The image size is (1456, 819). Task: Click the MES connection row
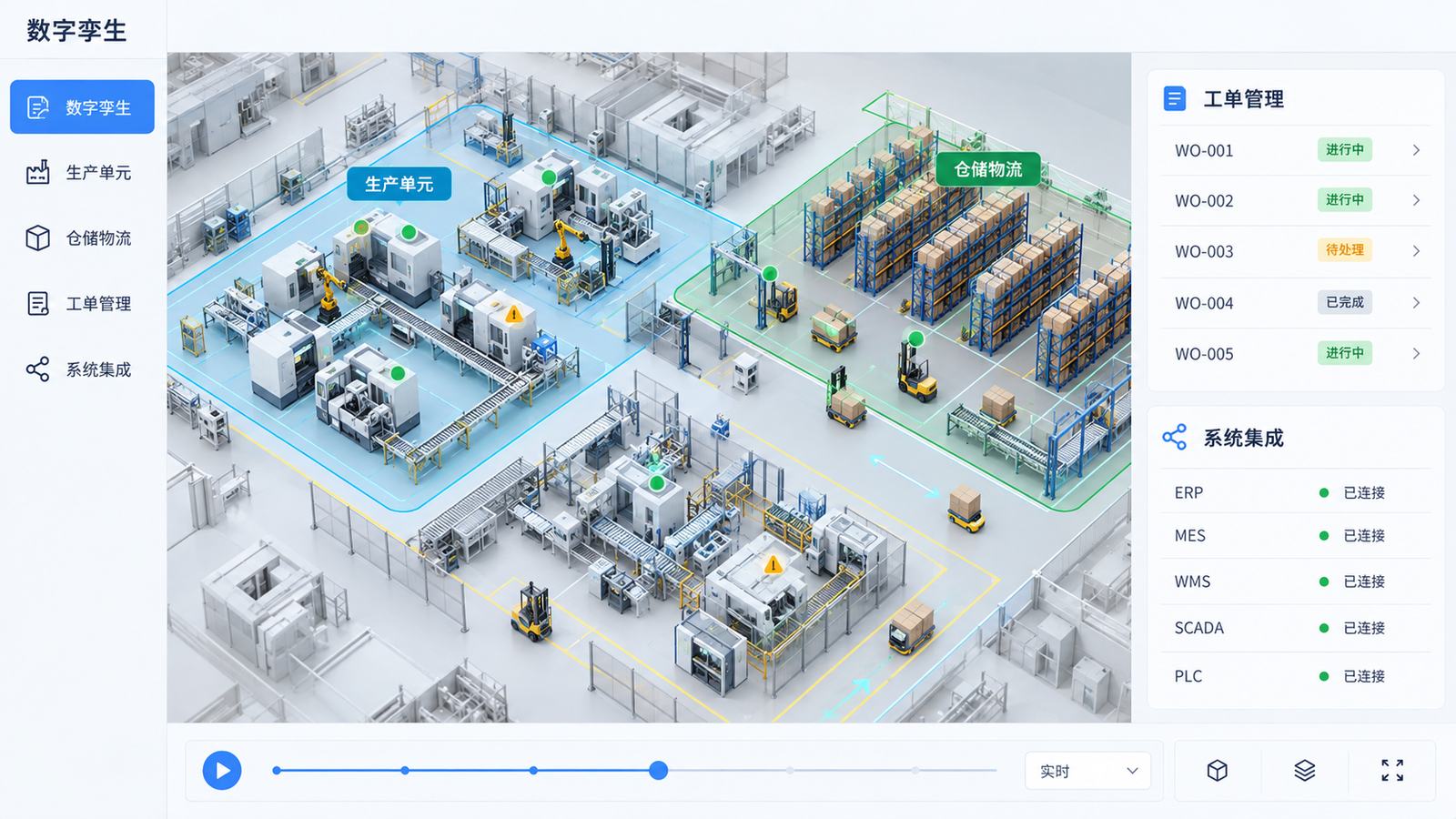point(1296,536)
